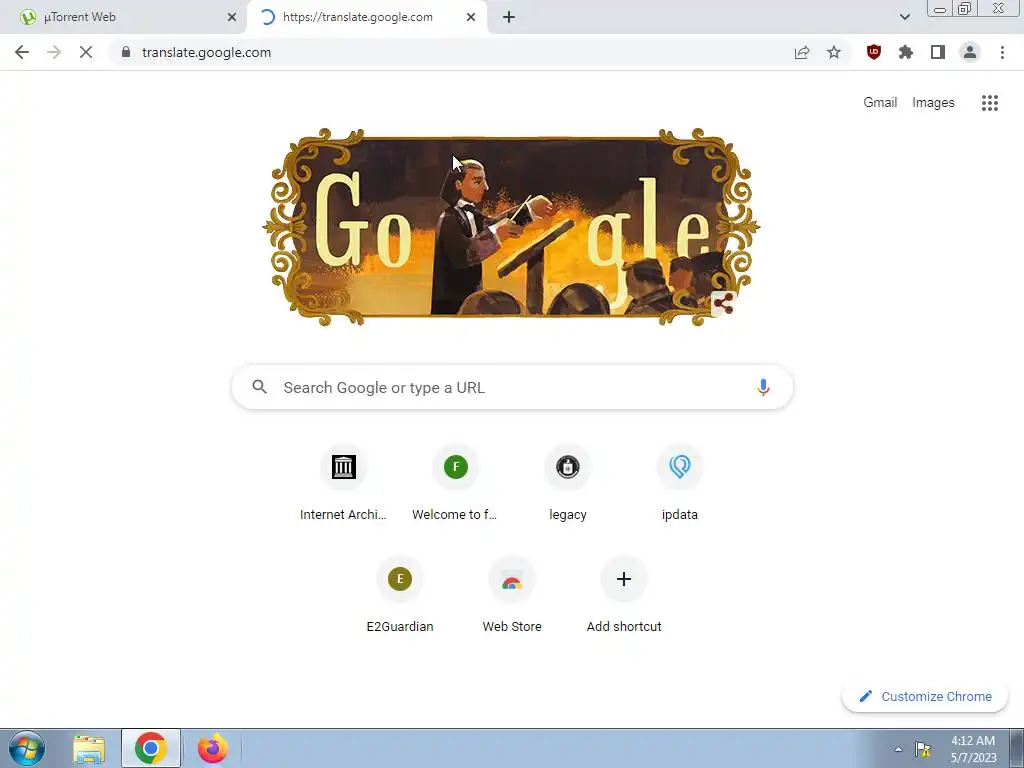Click the Customize Chrome button
Image resolution: width=1024 pixels, height=768 pixels.
925,697
